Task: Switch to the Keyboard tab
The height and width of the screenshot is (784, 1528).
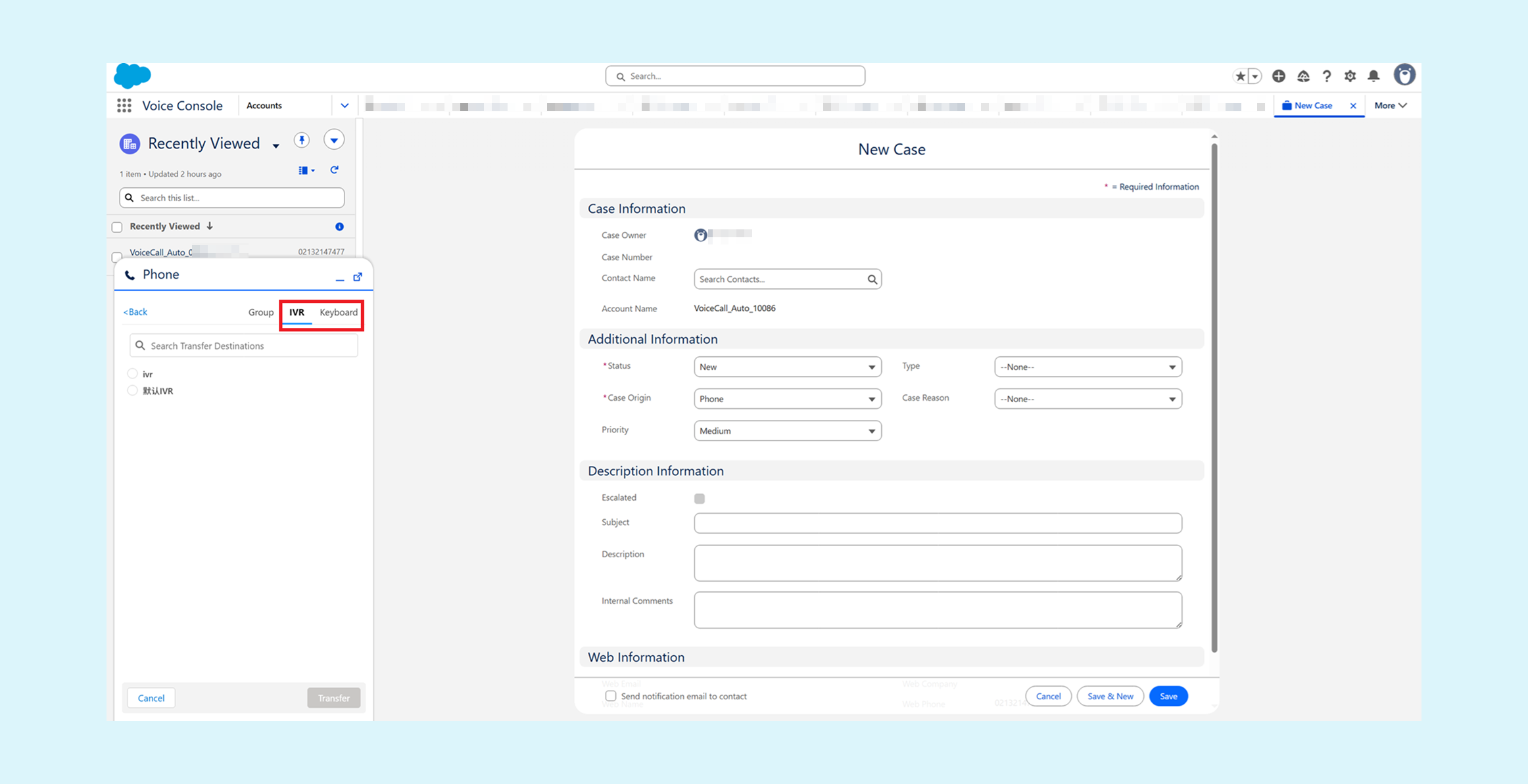Action: [339, 312]
